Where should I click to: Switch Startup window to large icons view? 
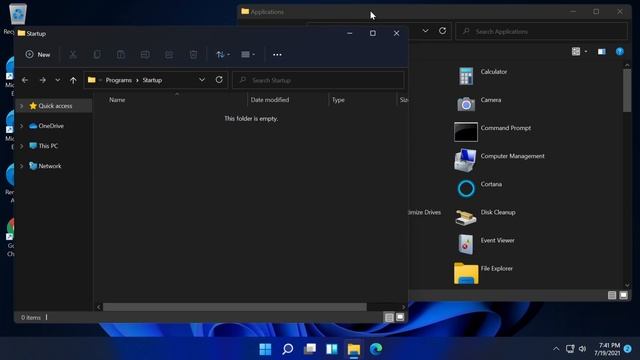coord(400,317)
